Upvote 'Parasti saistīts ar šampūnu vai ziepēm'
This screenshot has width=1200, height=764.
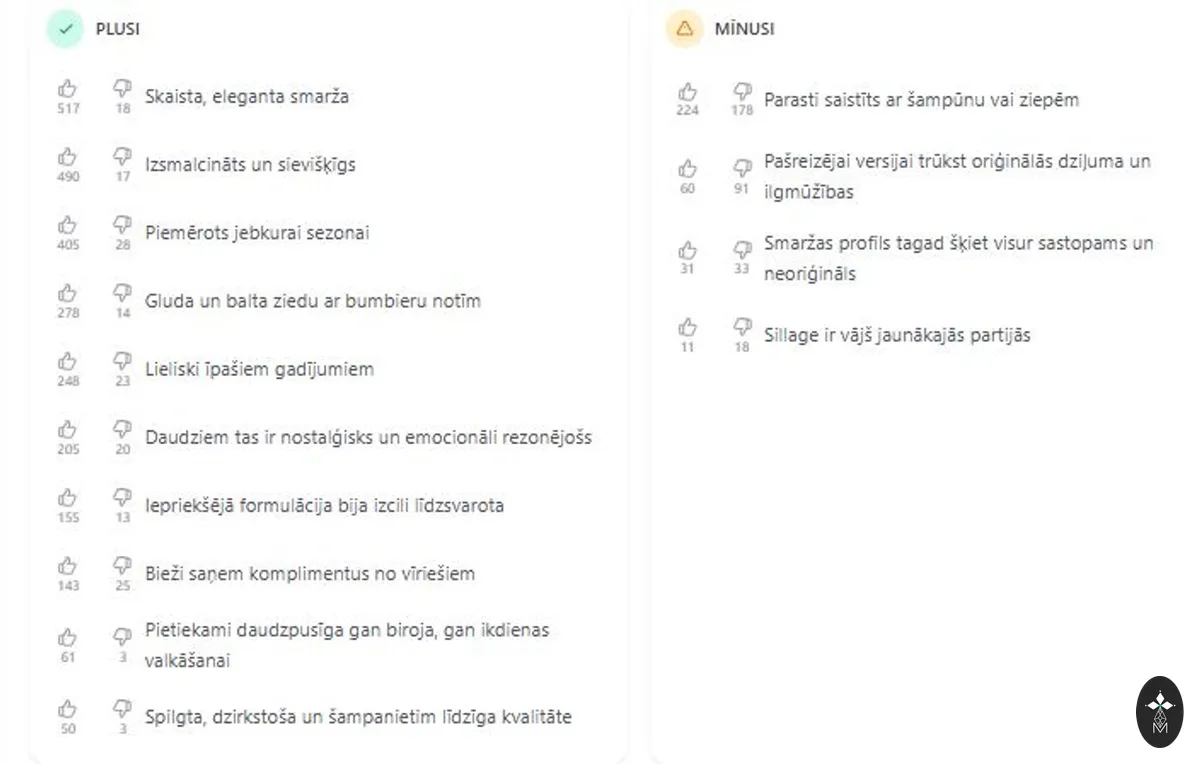(x=687, y=91)
